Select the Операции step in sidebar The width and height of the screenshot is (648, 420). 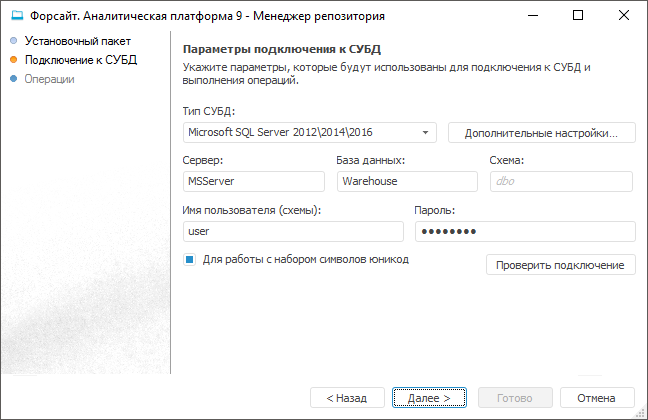[x=50, y=78]
